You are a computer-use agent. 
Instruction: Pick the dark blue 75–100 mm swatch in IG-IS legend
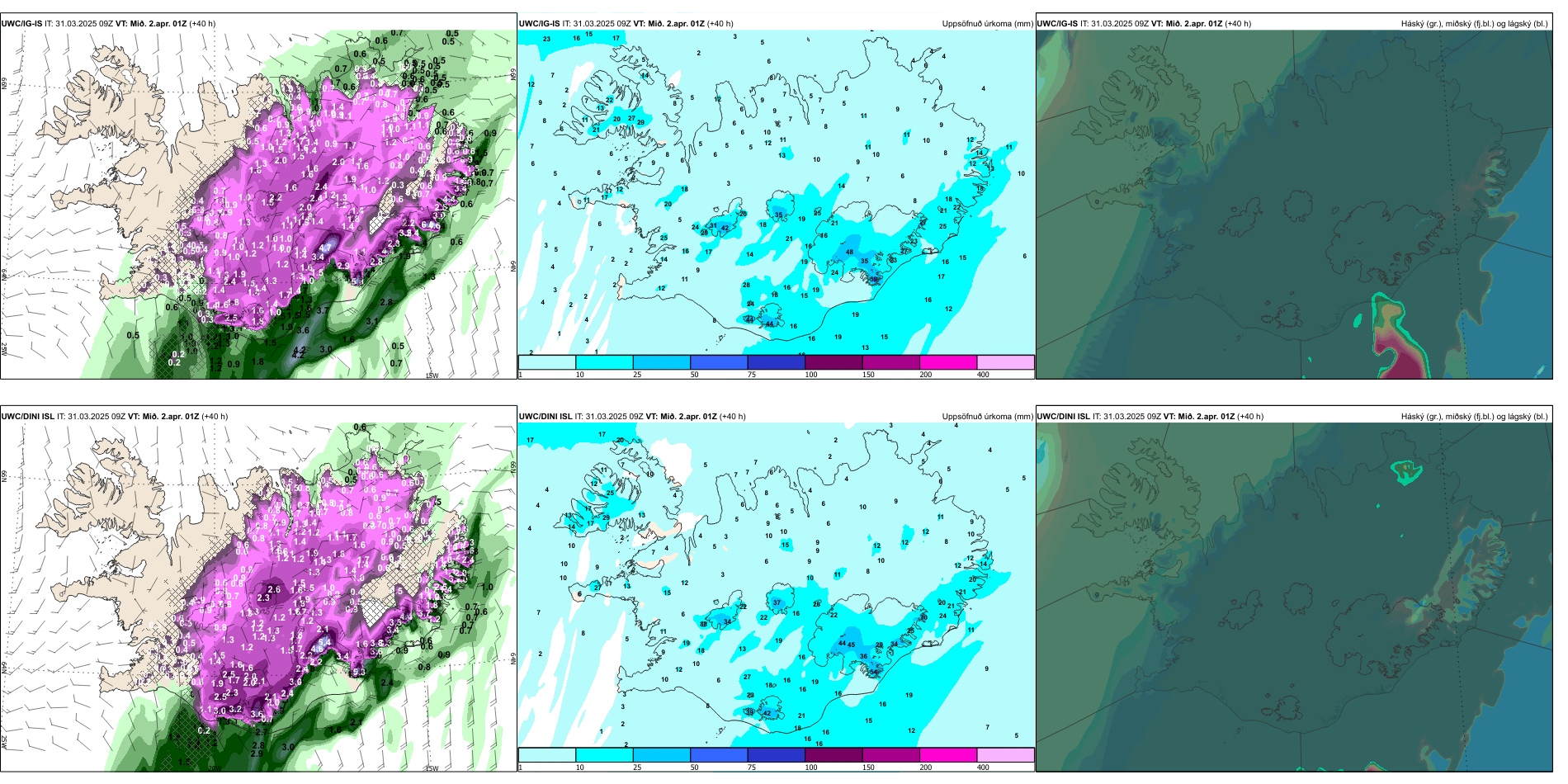click(x=776, y=362)
